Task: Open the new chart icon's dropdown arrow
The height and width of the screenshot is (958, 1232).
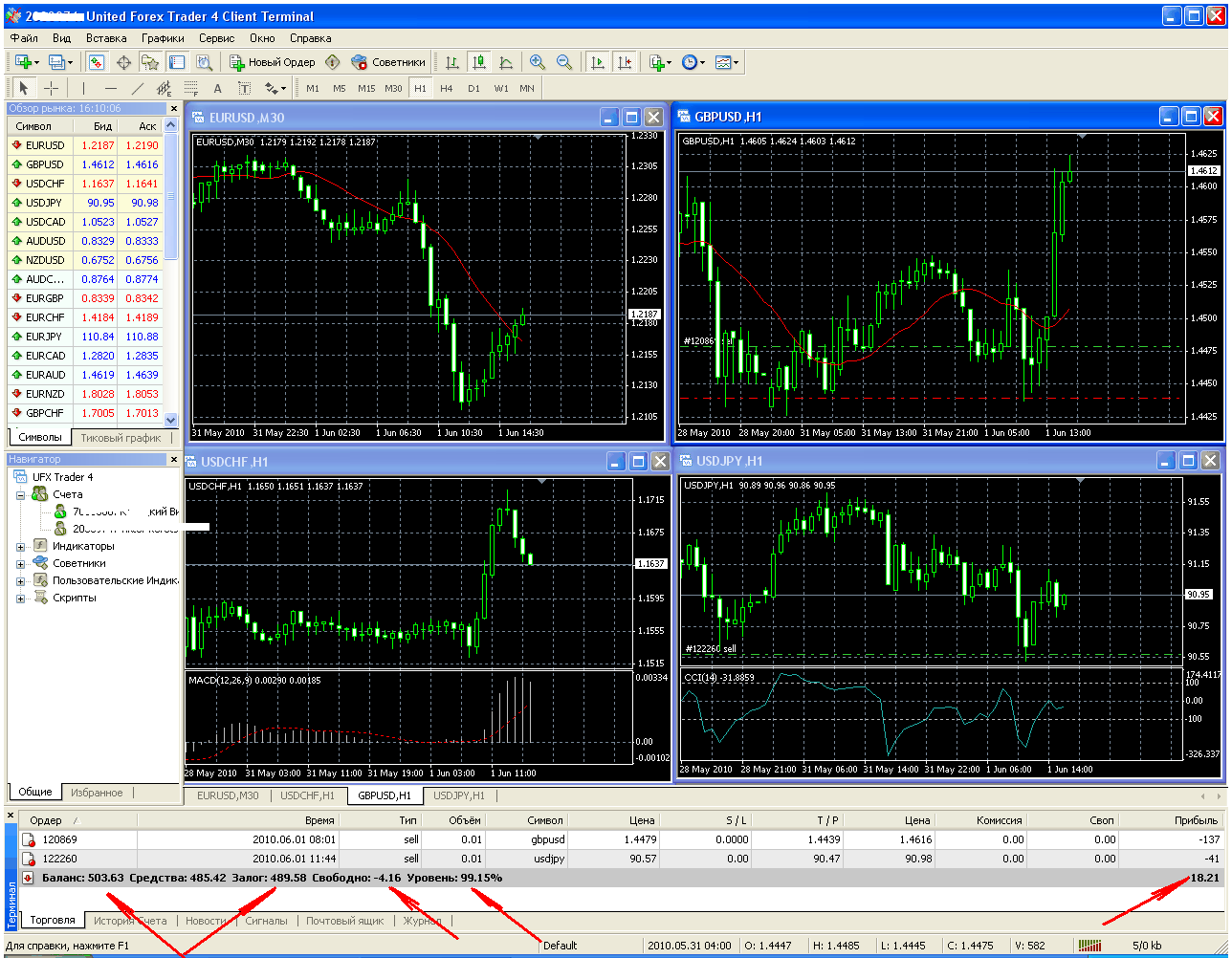Action: point(36,62)
